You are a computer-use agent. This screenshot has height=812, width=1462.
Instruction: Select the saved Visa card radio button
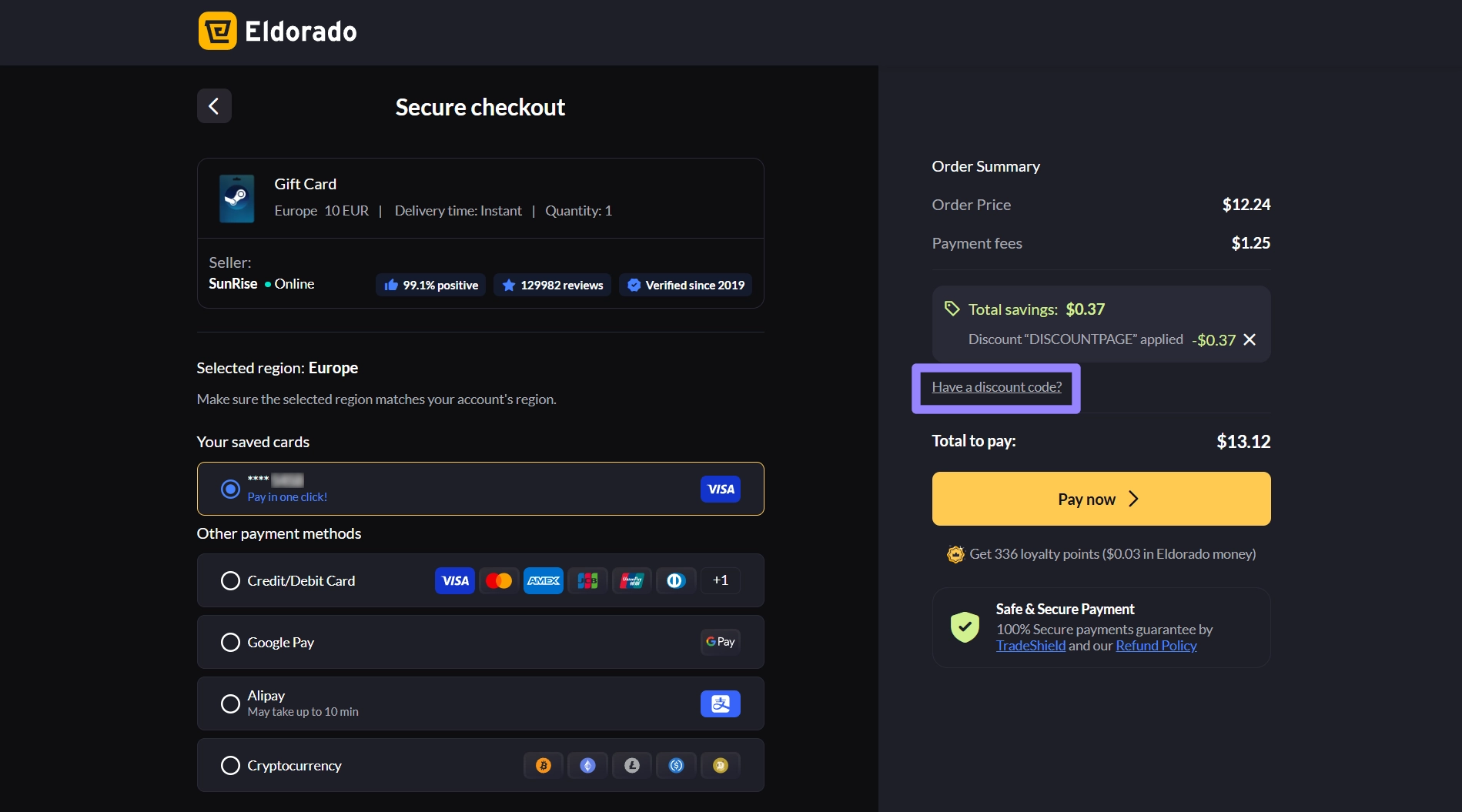230,489
